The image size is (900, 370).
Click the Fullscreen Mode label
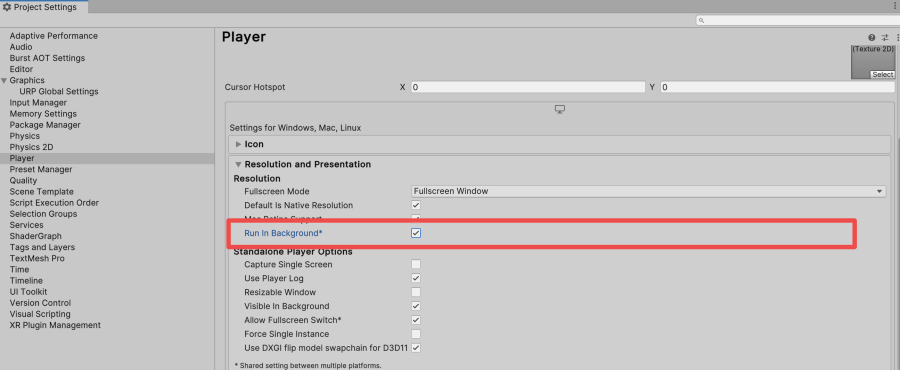pyautogui.click(x=277, y=191)
